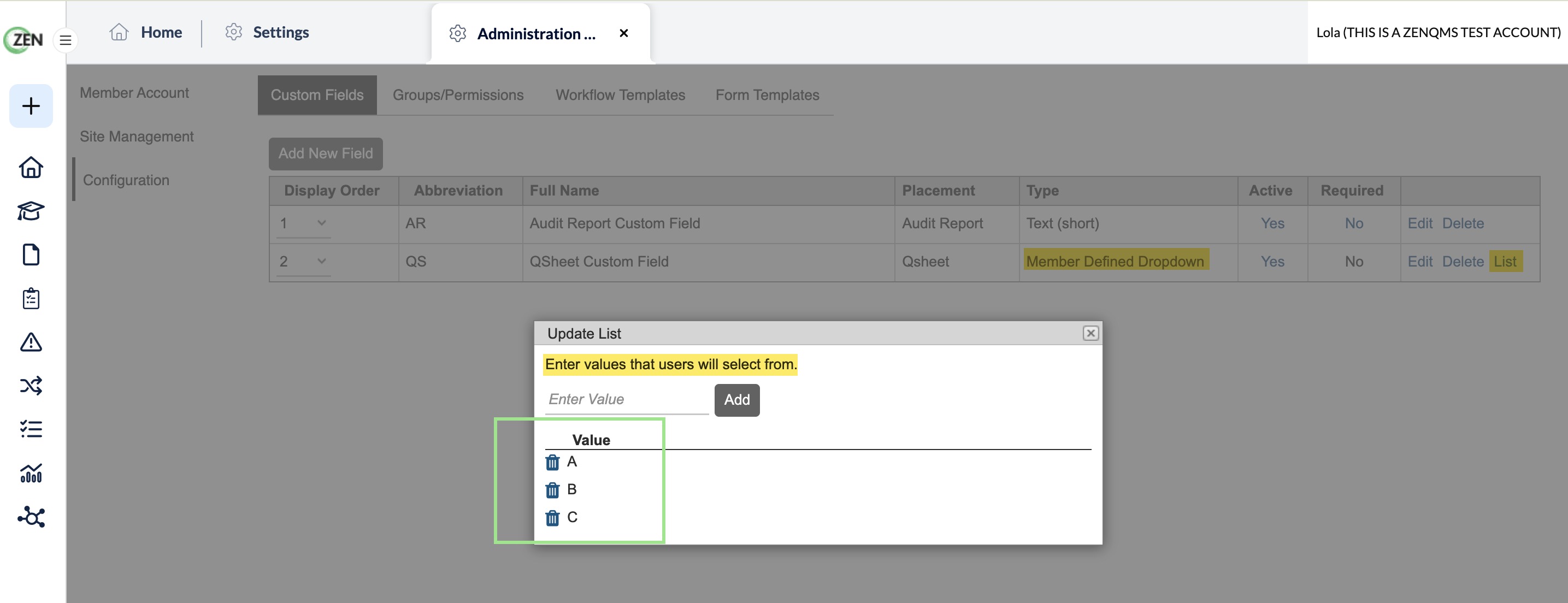Click the Add New Field button
1568x603 pixels.
click(x=326, y=153)
